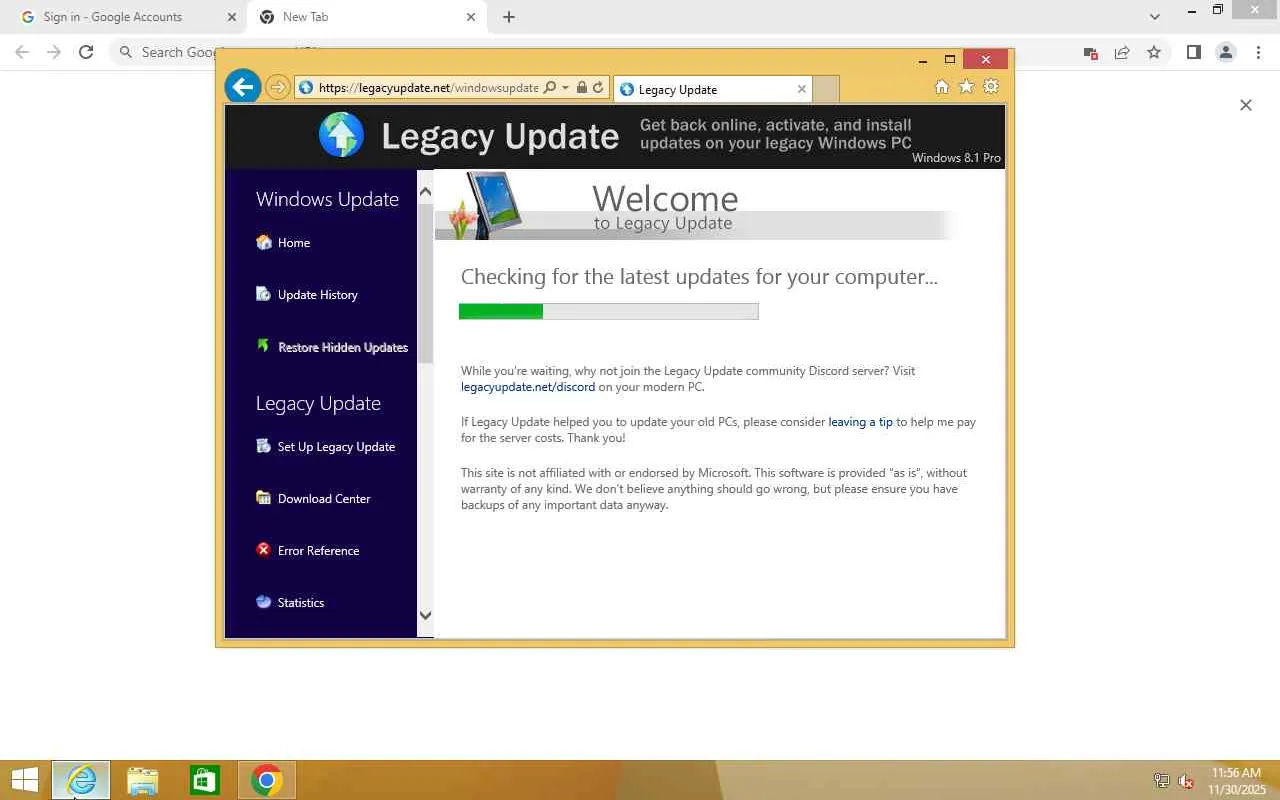Add a new tab in Chrome
Viewport: 1280px width, 800px height.
[509, 17]
